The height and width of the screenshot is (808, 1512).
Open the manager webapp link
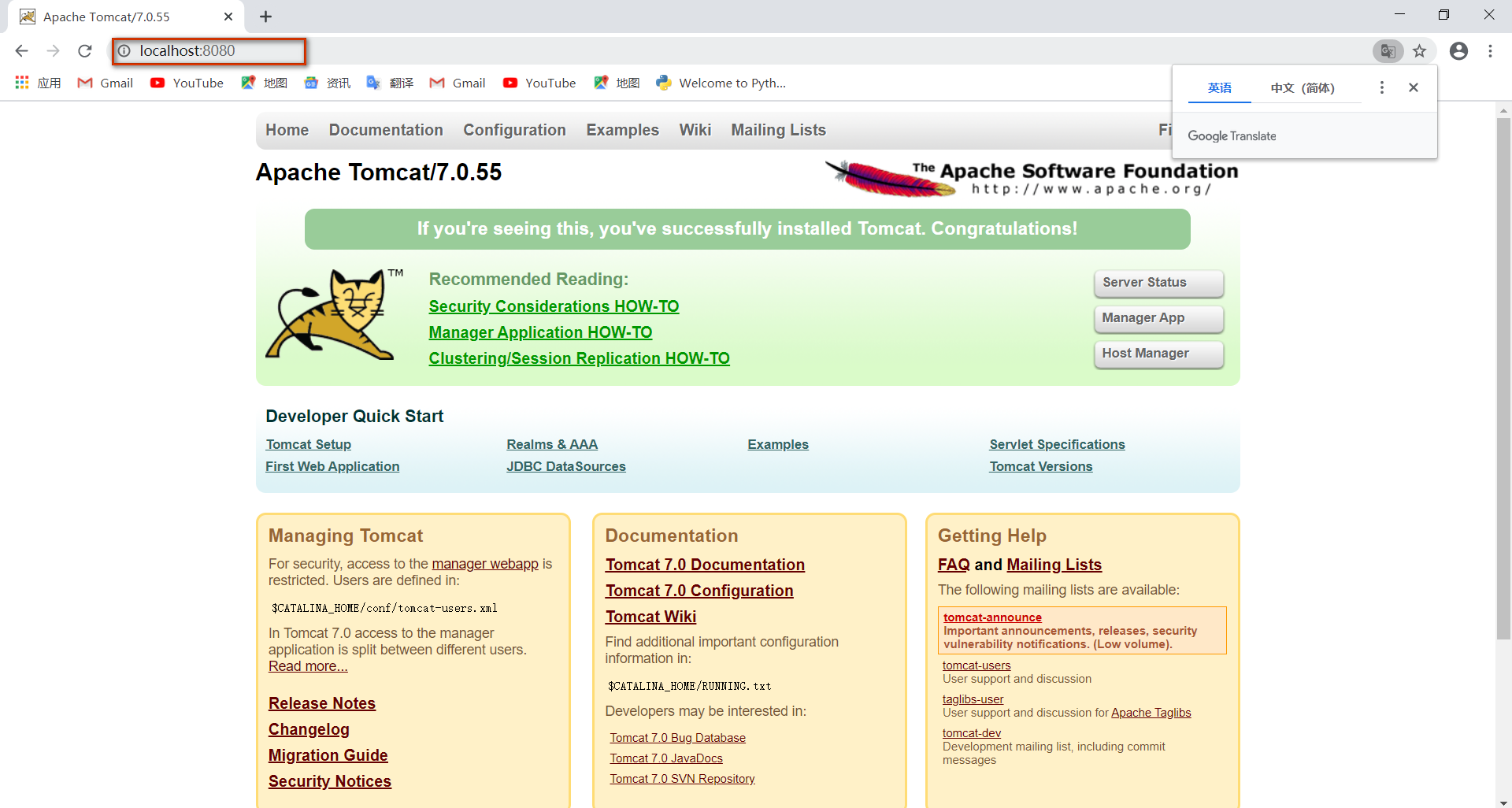(485, 564)
